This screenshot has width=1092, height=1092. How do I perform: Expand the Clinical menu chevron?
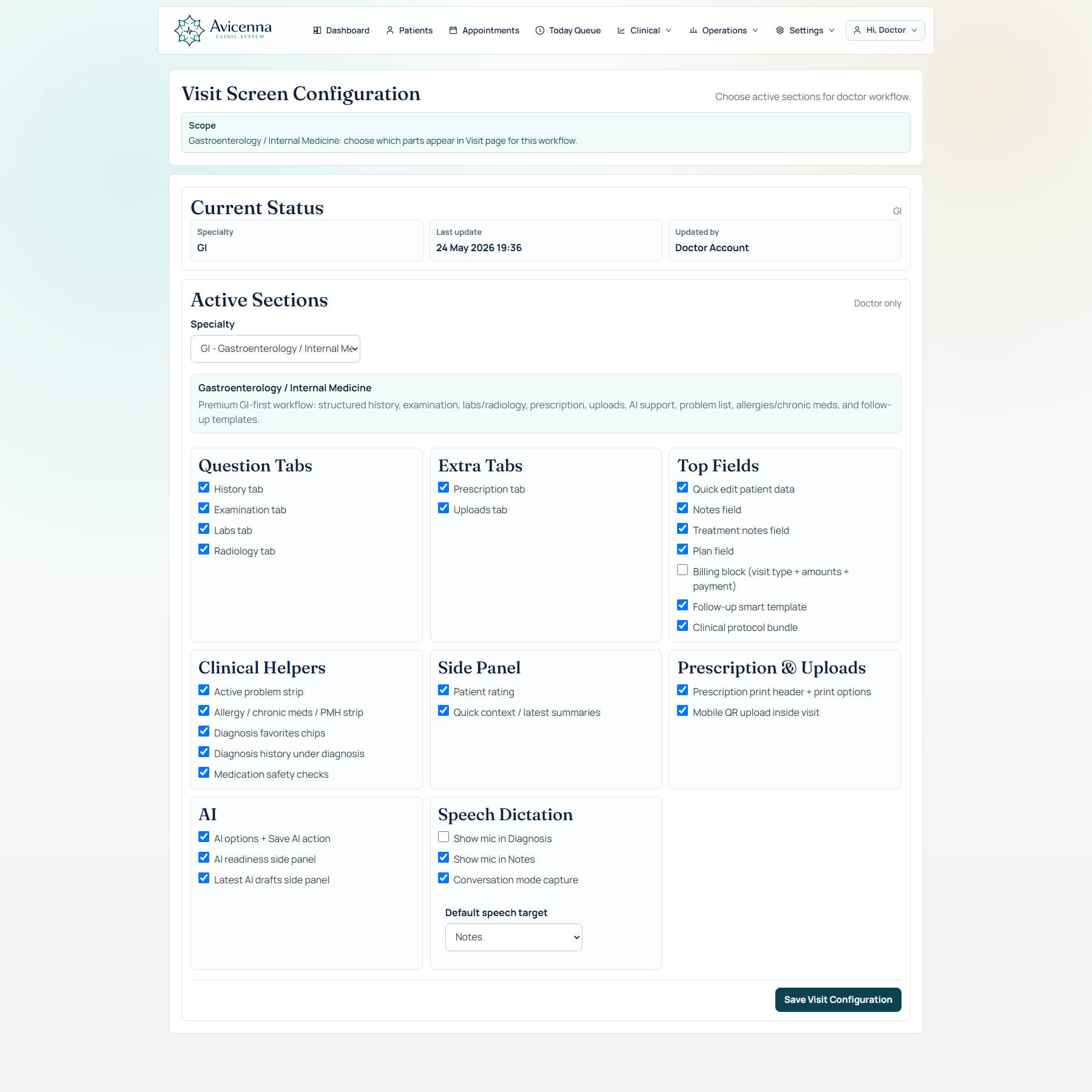point(669,30)
